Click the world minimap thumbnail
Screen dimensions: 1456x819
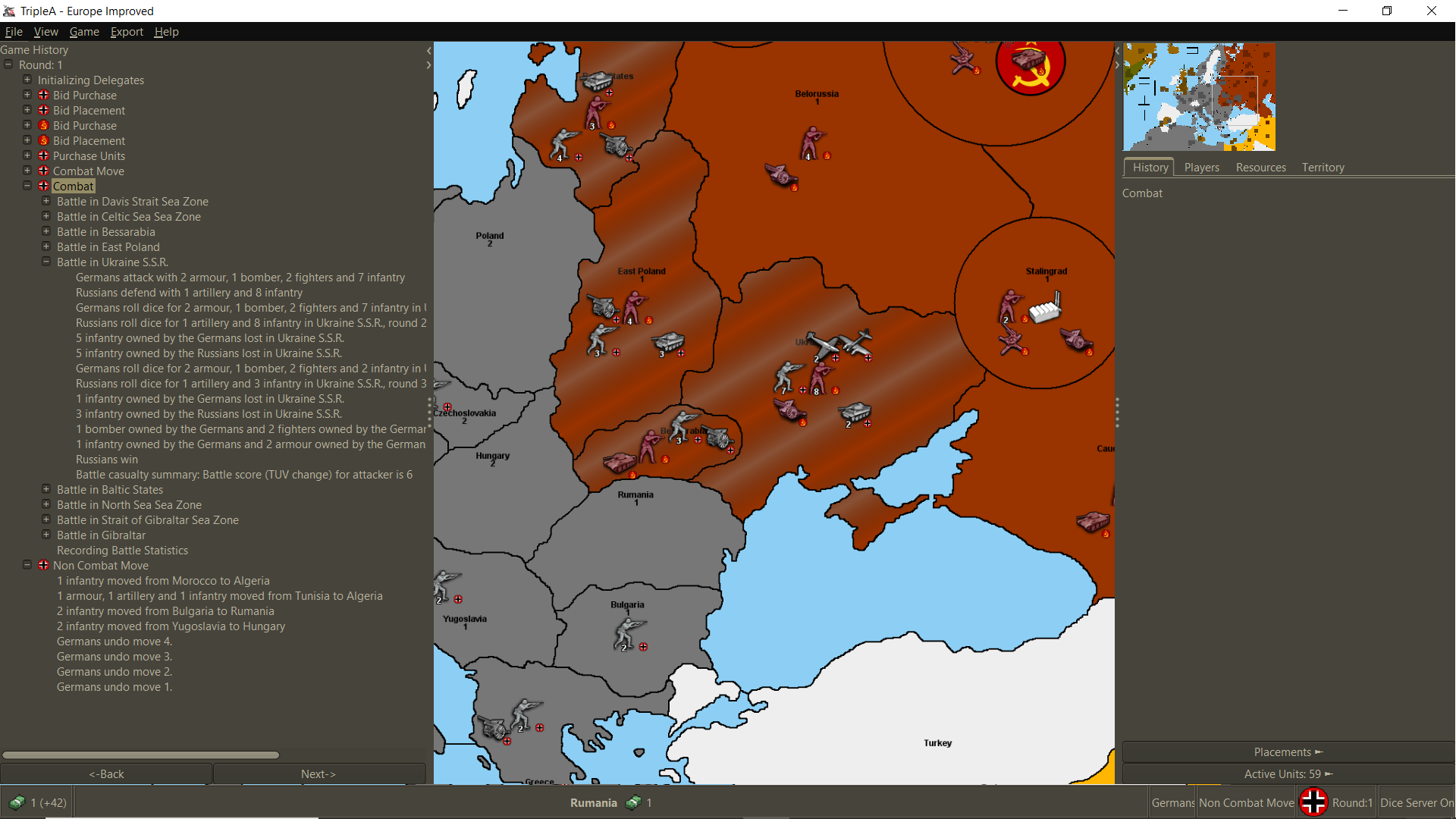tap(1199, 97)
